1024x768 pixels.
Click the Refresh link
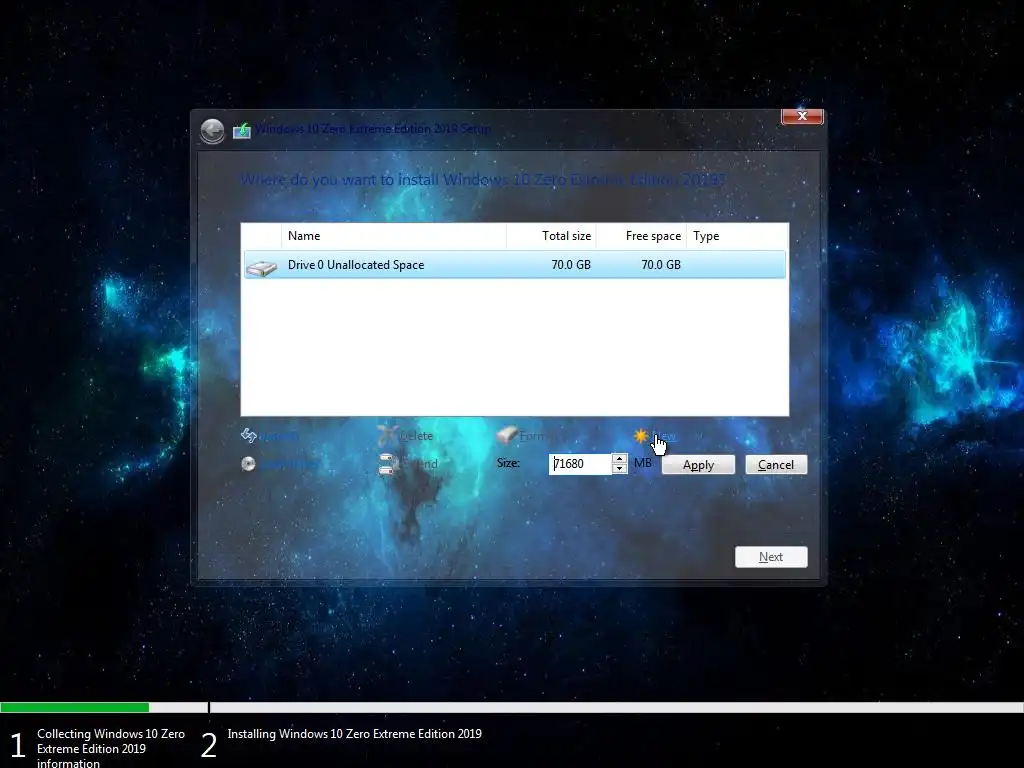coord(279,436)
